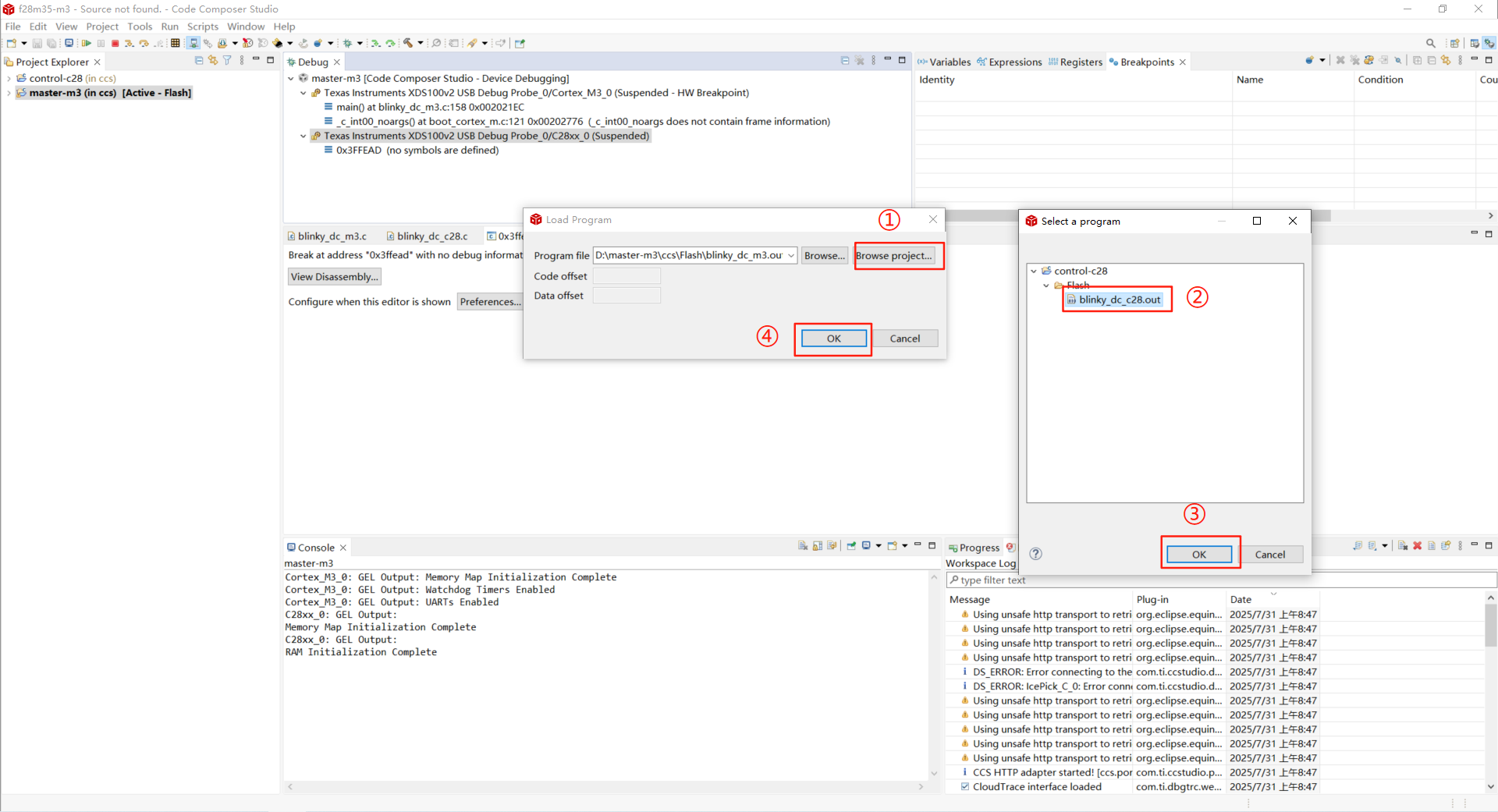Click the Step Into toolbar icon

130,44
